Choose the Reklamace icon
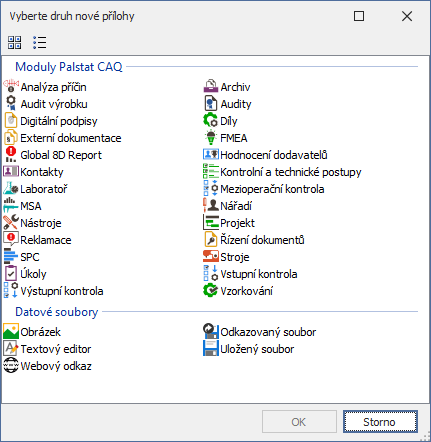Image resolution: width=431 pixels, height=442 pixels. click(11, 240)
